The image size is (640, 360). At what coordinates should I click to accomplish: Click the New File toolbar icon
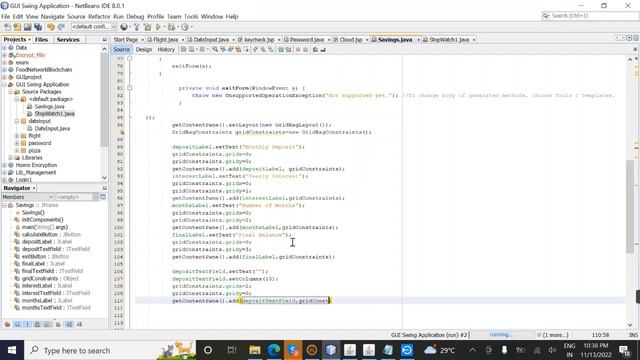[7, 27]
